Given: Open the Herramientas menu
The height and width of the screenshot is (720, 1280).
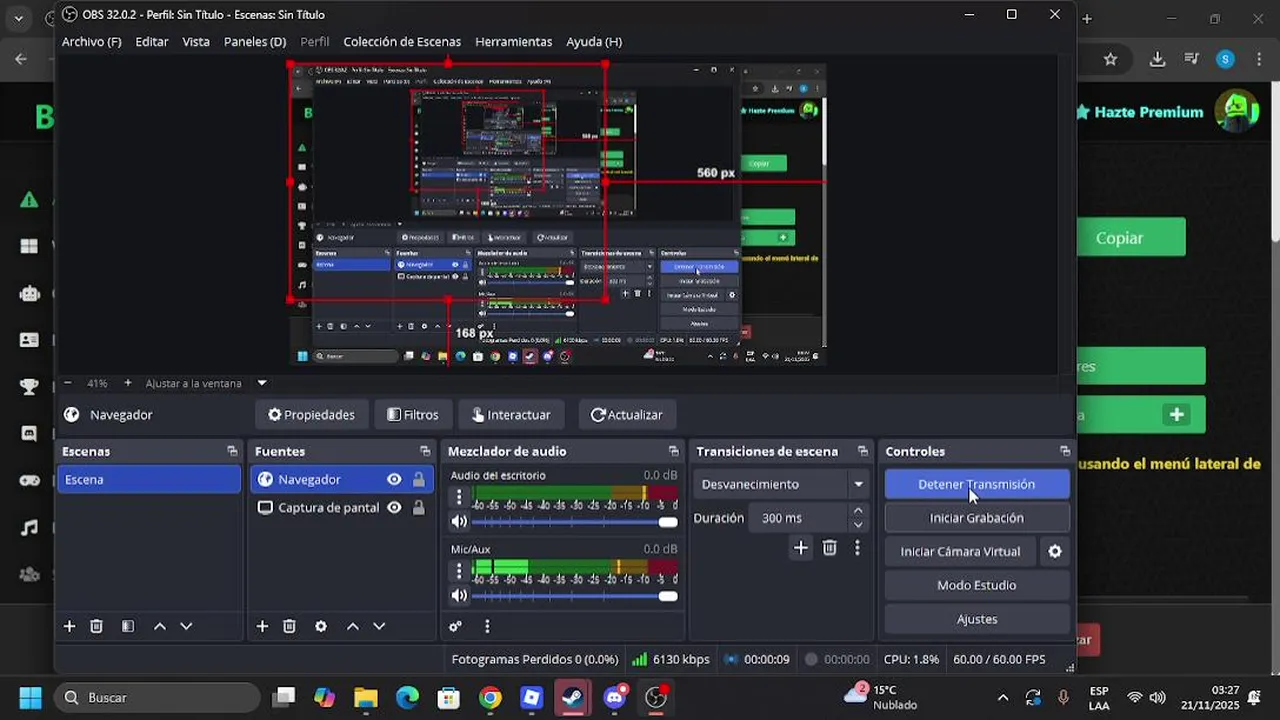Looking at the screenshot, I should click(514, 42).
